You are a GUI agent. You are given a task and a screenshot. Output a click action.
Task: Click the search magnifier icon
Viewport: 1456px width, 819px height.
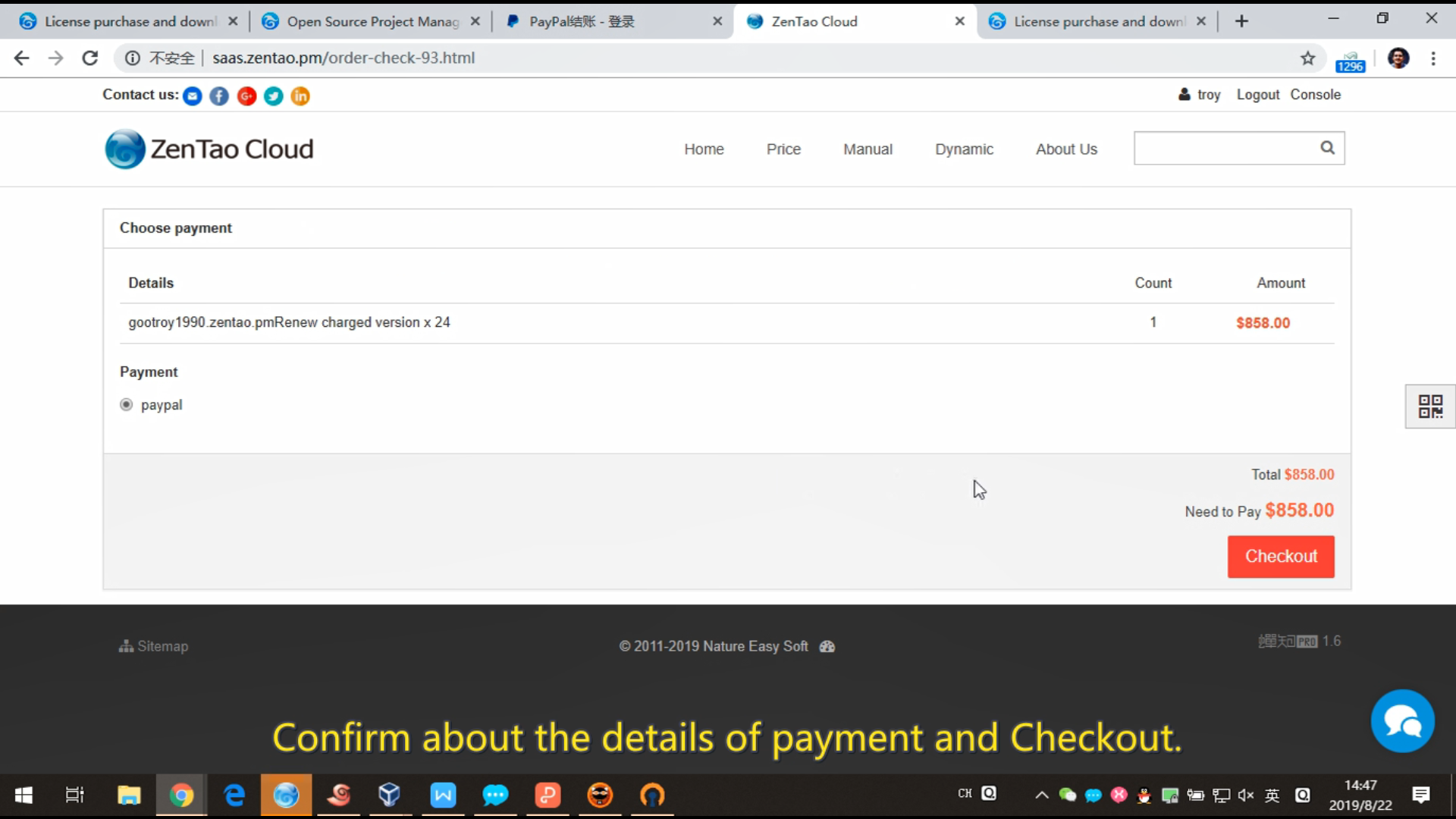tap(1327, 148)
